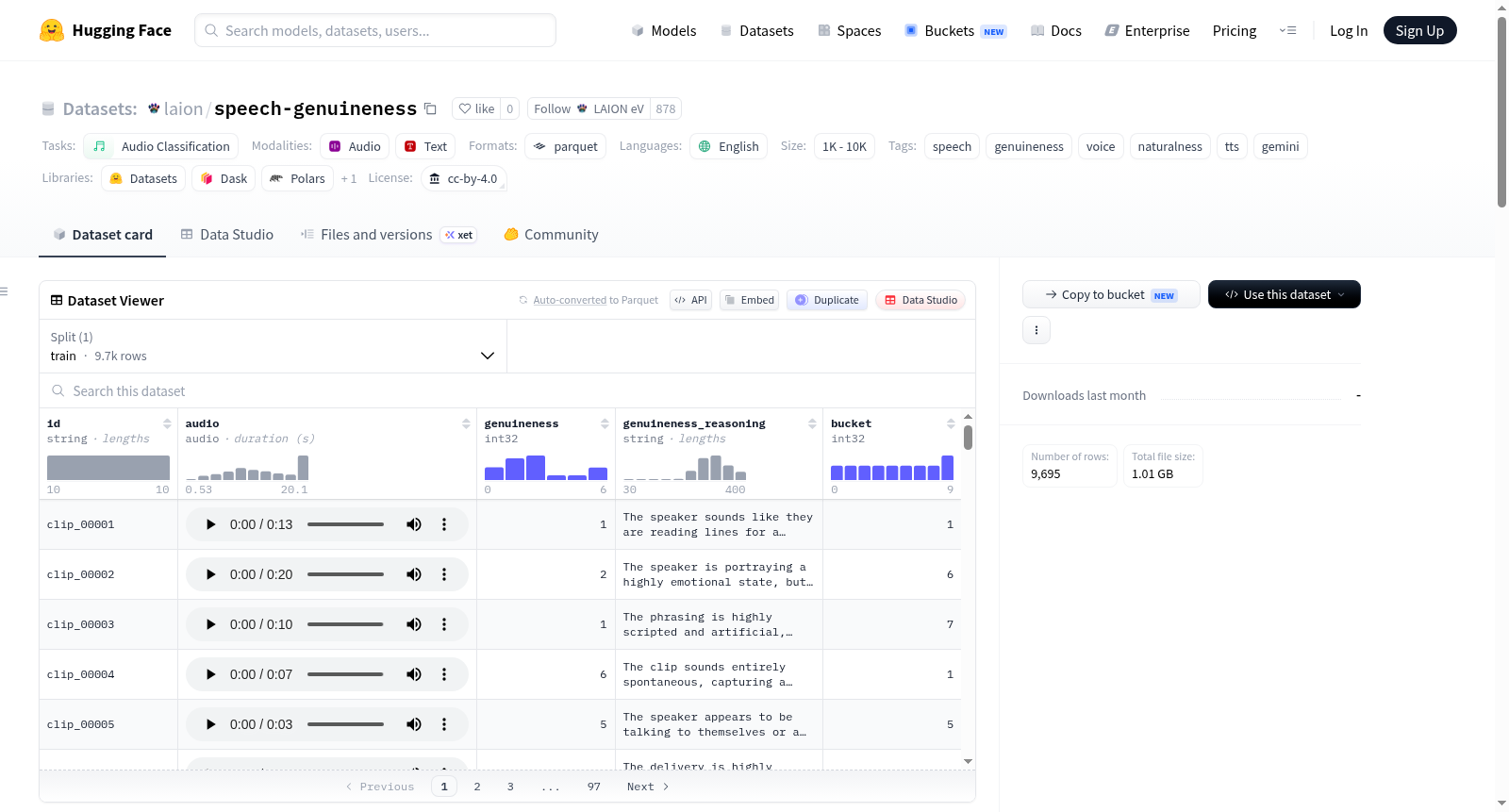Play the clip_00004 audio
This screenshot has width=1509, height=812.
coord(211,674)
